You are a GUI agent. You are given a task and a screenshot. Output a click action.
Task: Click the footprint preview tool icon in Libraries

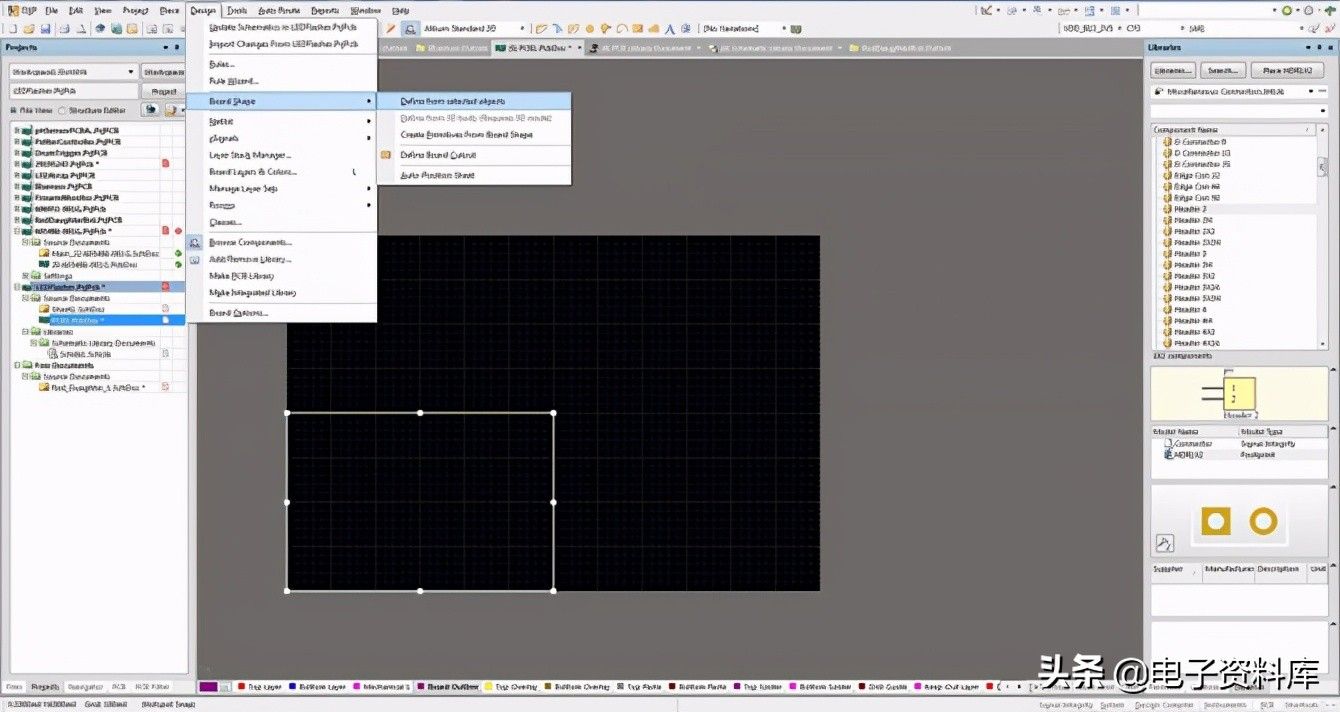(x=1163, y=543)
